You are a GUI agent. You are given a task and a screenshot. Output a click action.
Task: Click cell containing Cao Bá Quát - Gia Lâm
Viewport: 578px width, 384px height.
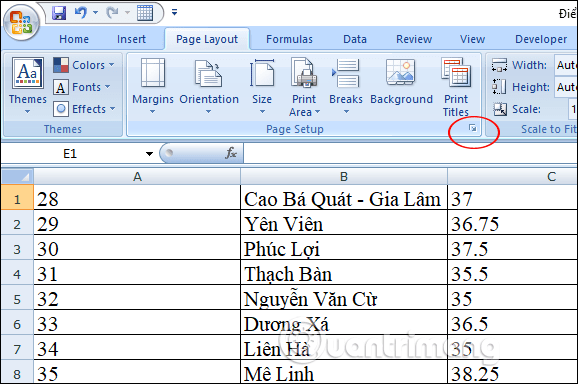(x=344, y=198)
